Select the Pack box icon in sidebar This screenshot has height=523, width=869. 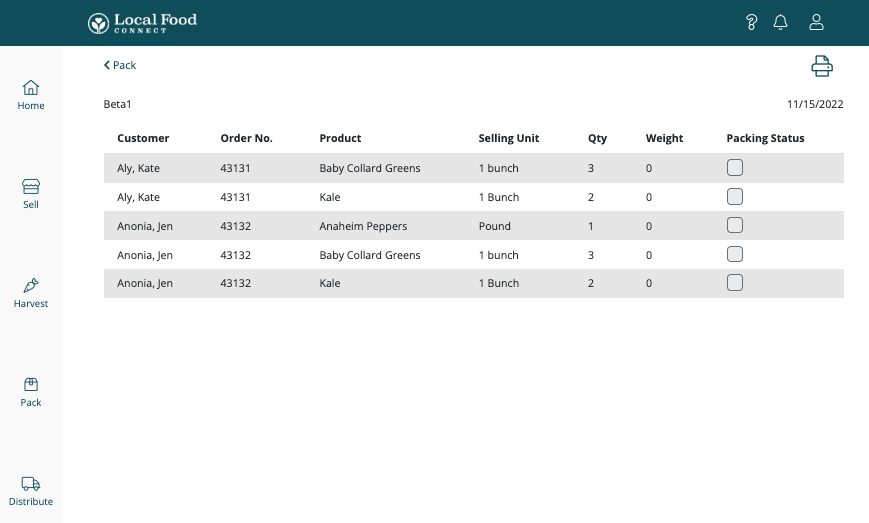coord(31,392)
